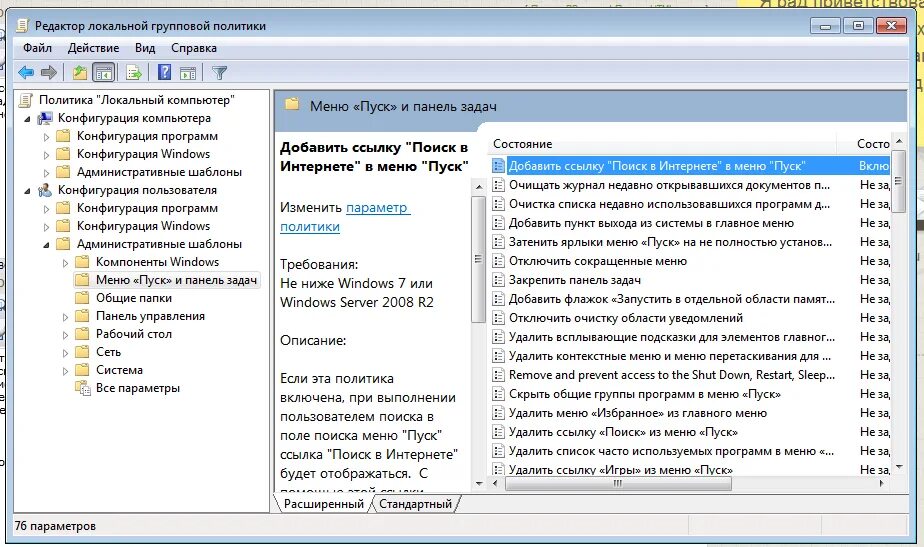Image resolution: width=924 pixels, height=547 pixels.
Task: Expand the «Система» folder
Action: (65, 371)
